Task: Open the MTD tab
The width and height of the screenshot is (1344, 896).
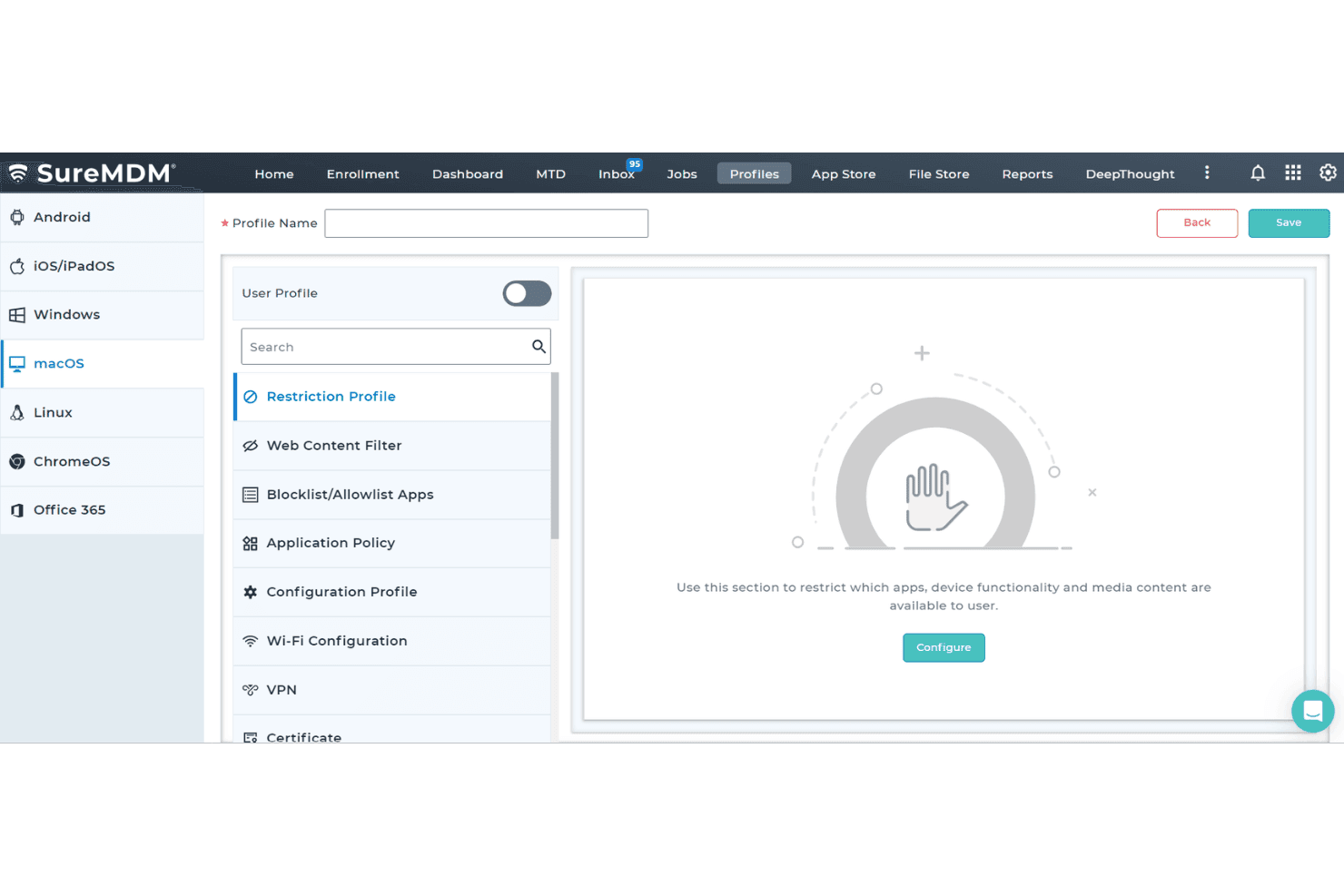Action: (550, 173)
